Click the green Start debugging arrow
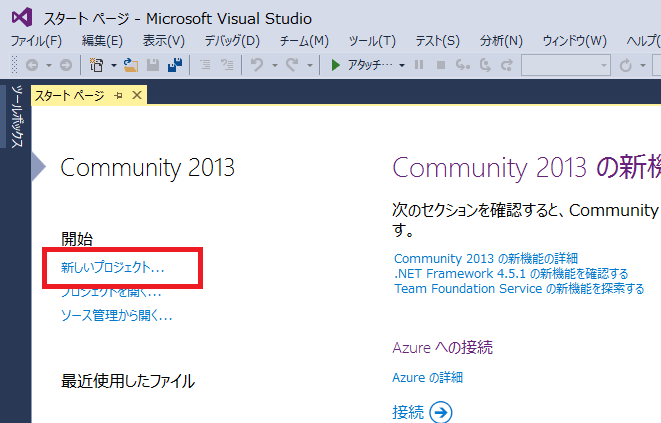Viewport: 661px width, 423px height. click(336, 65)
